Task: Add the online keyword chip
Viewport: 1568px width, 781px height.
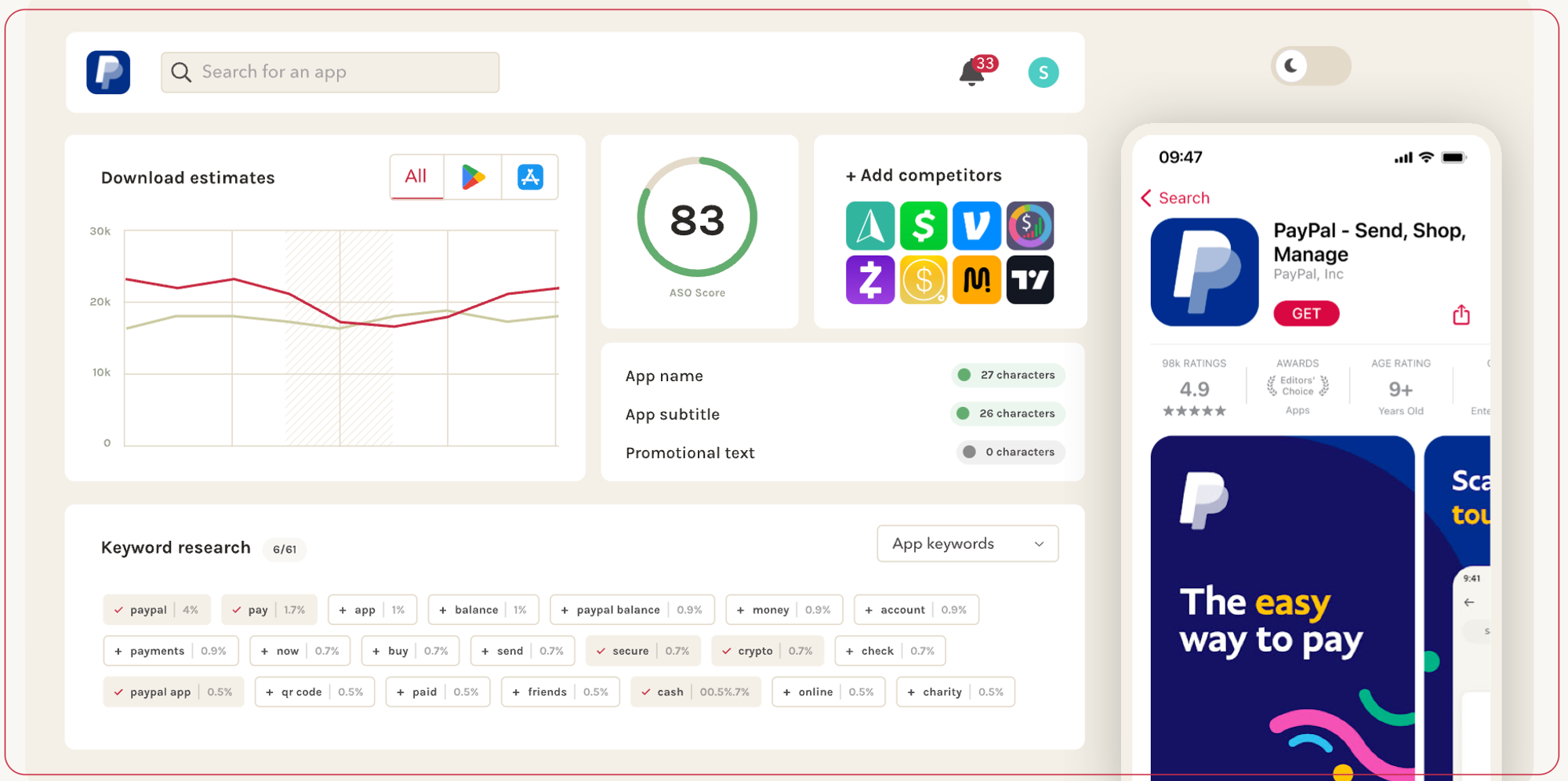Action: pyautogui.click(x=829, y=692)
